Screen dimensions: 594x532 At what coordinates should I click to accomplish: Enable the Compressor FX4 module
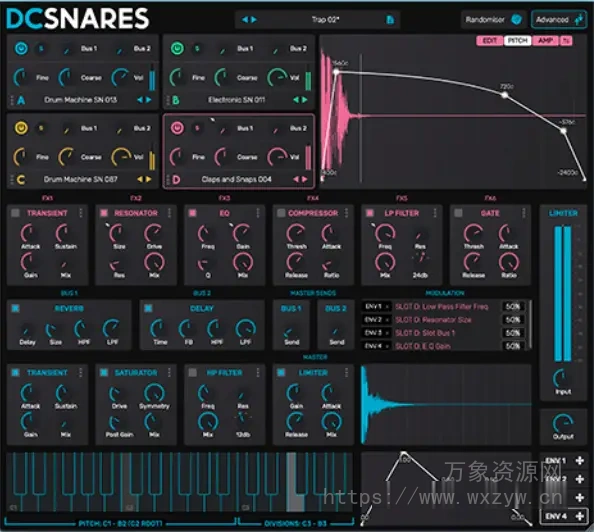[281, 213]
